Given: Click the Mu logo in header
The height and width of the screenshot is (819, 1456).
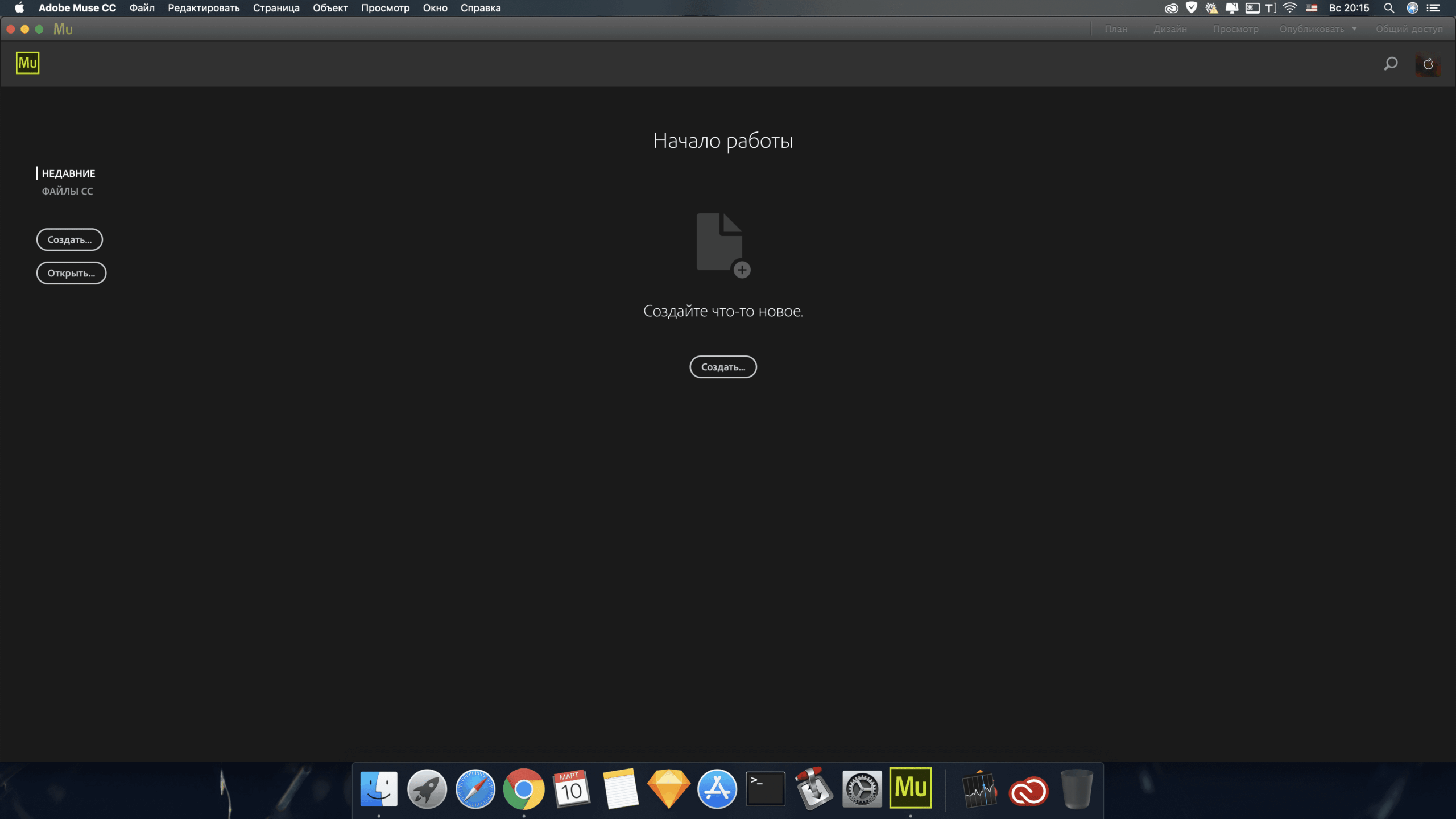Looking at the screenshot, I should pos(27,63).
